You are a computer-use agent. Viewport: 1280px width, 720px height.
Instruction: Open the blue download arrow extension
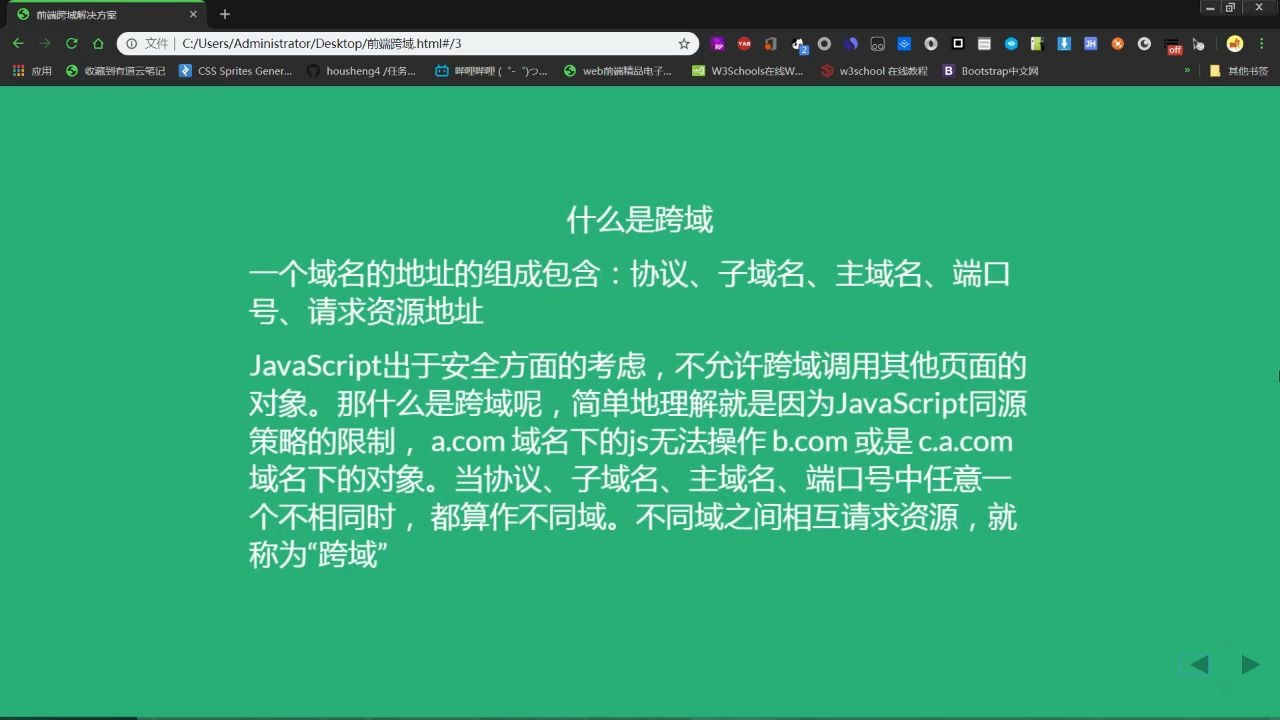tap(1064, 44)
